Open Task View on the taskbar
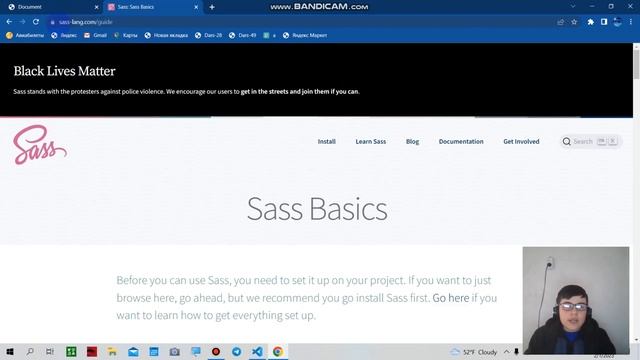 [50, 351]
